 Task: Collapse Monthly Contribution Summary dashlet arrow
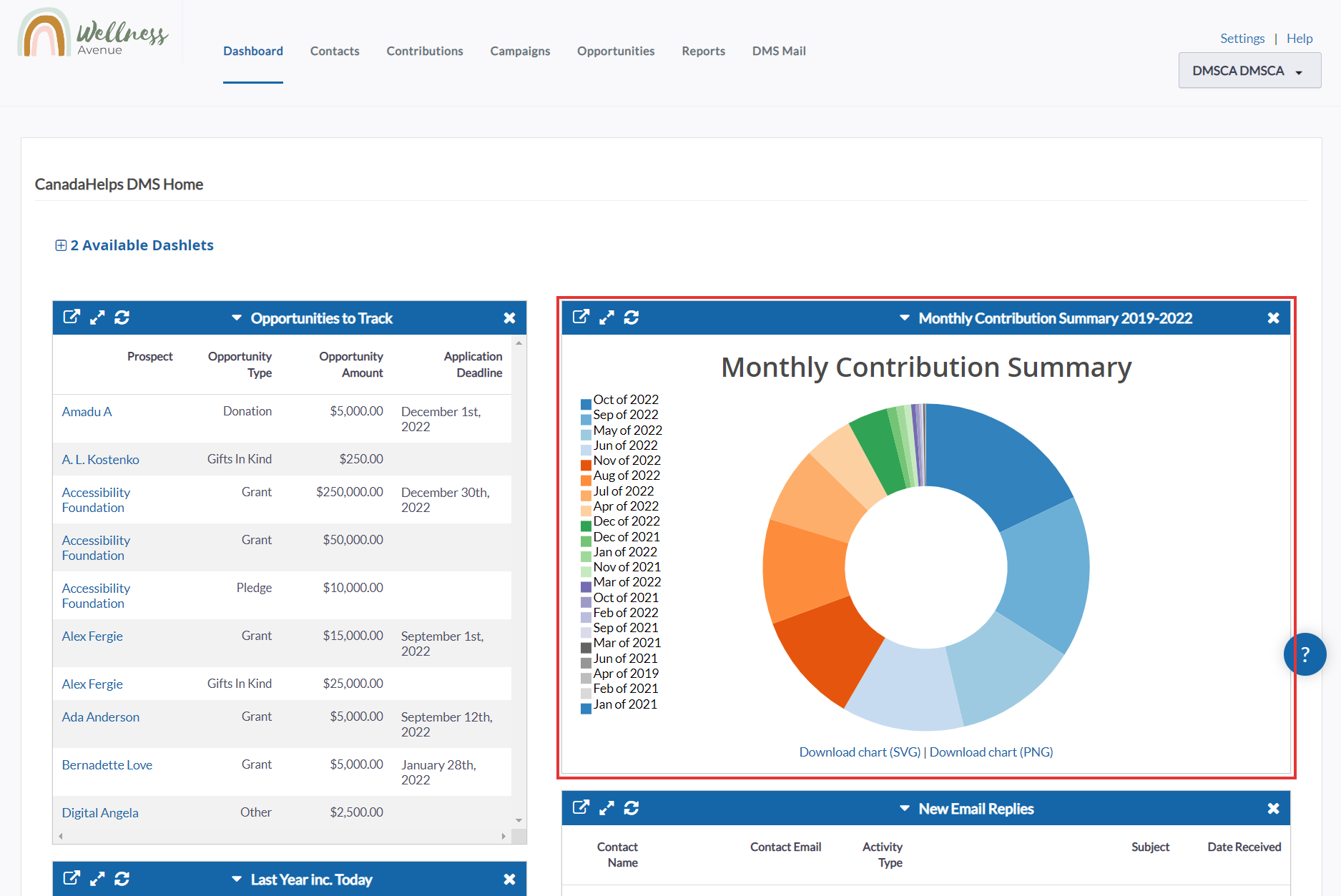click(905, 318)
